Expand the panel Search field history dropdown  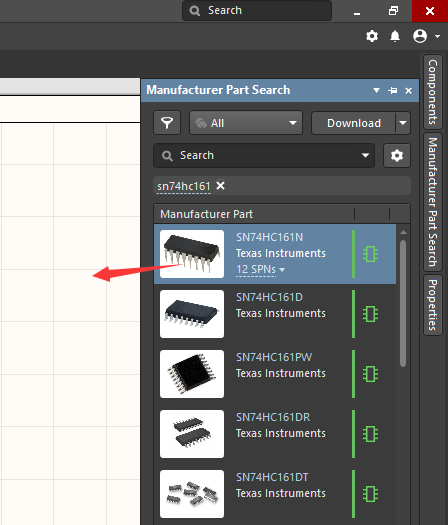[365, 155]
